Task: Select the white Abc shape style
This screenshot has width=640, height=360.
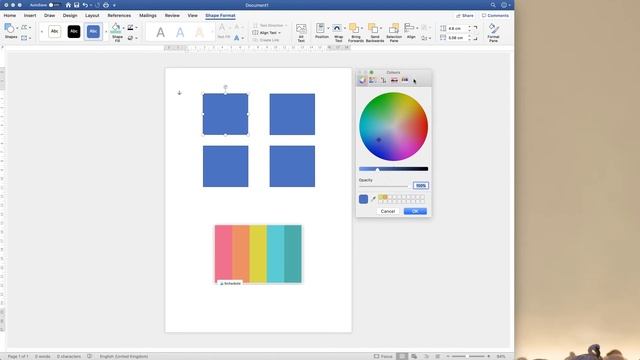Action: [x=54, y=31]
